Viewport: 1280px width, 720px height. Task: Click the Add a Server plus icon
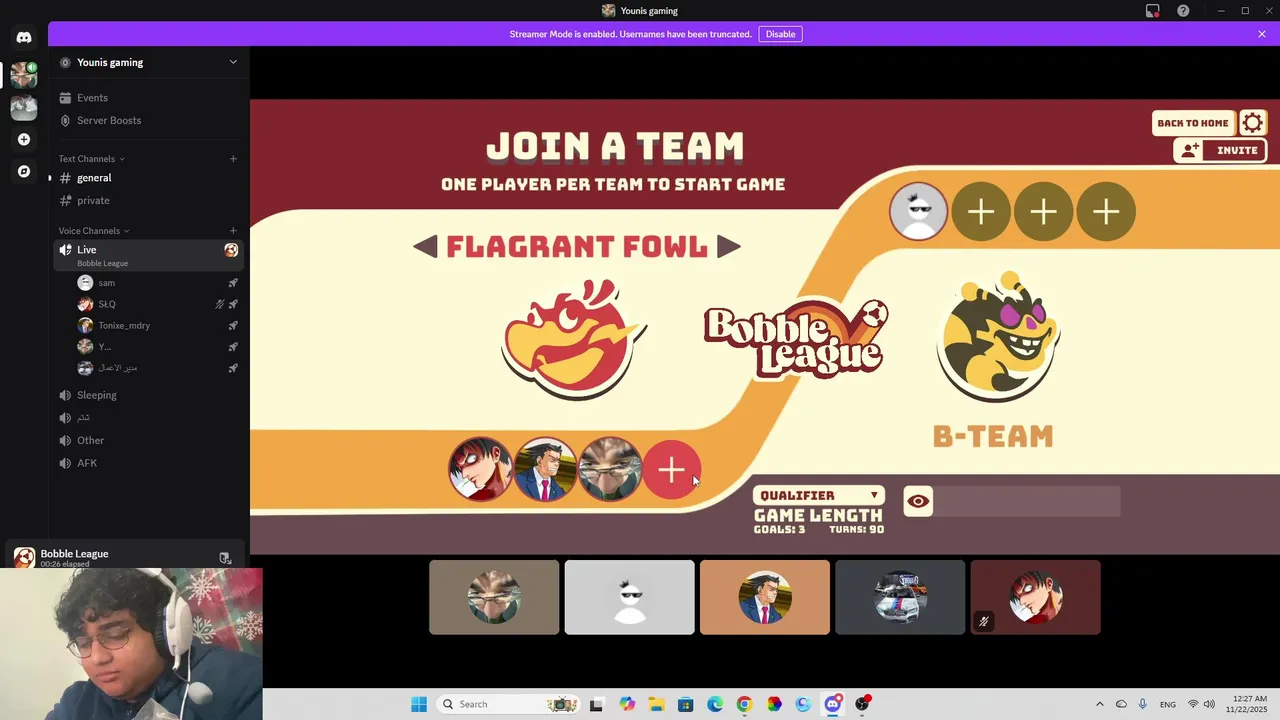pos(24,139)
